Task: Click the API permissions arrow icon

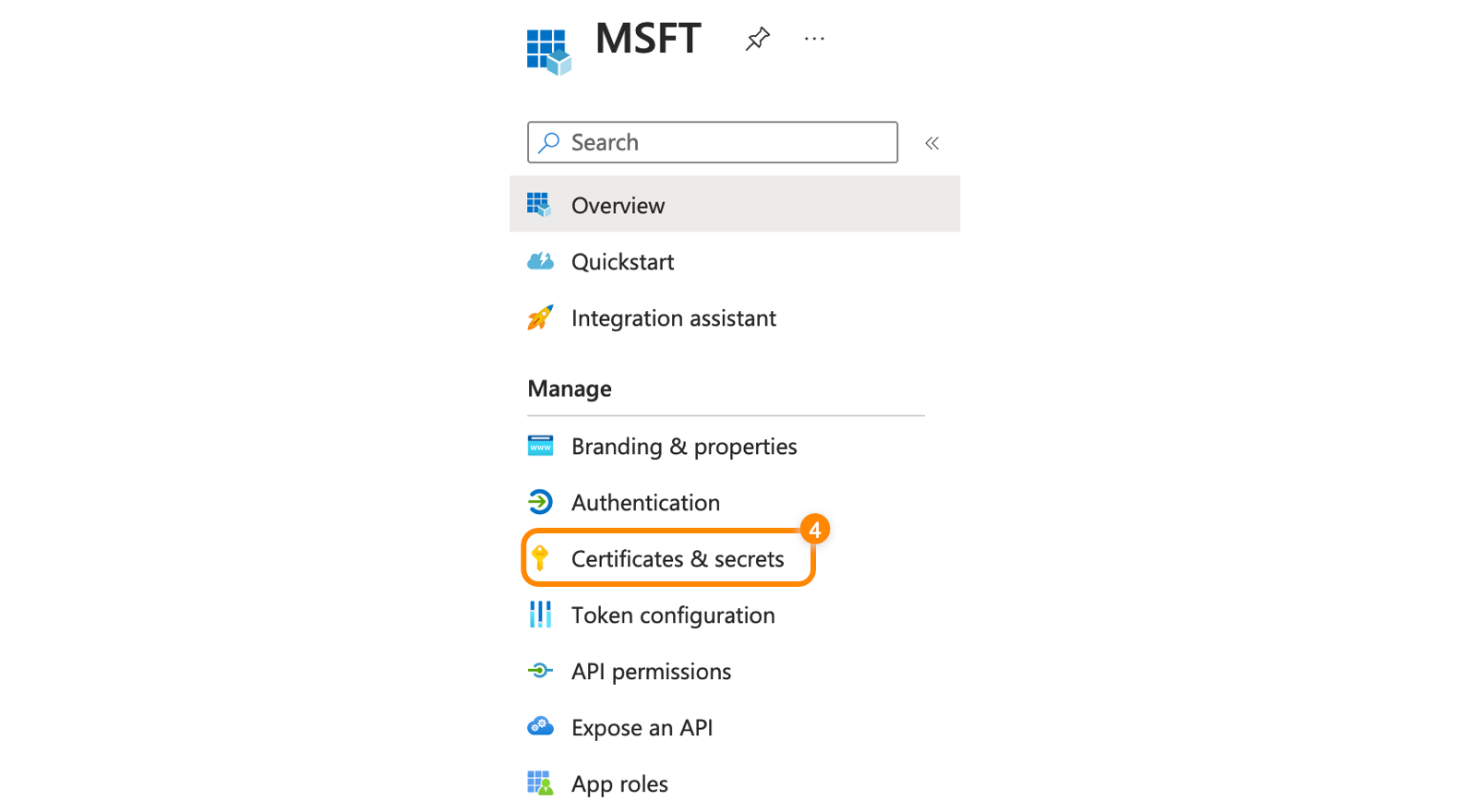Action: (540, 671)
